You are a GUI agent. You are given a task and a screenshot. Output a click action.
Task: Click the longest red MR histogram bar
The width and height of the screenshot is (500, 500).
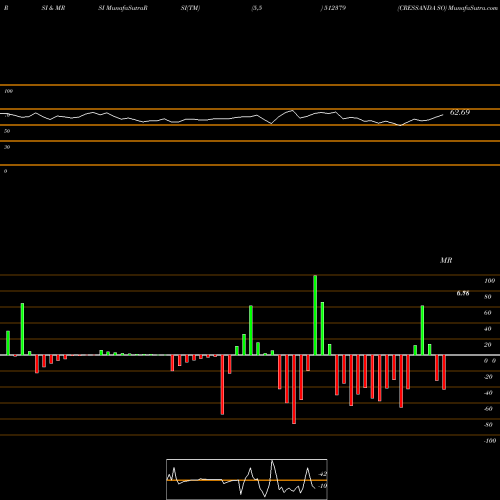(x=294, y=389)
